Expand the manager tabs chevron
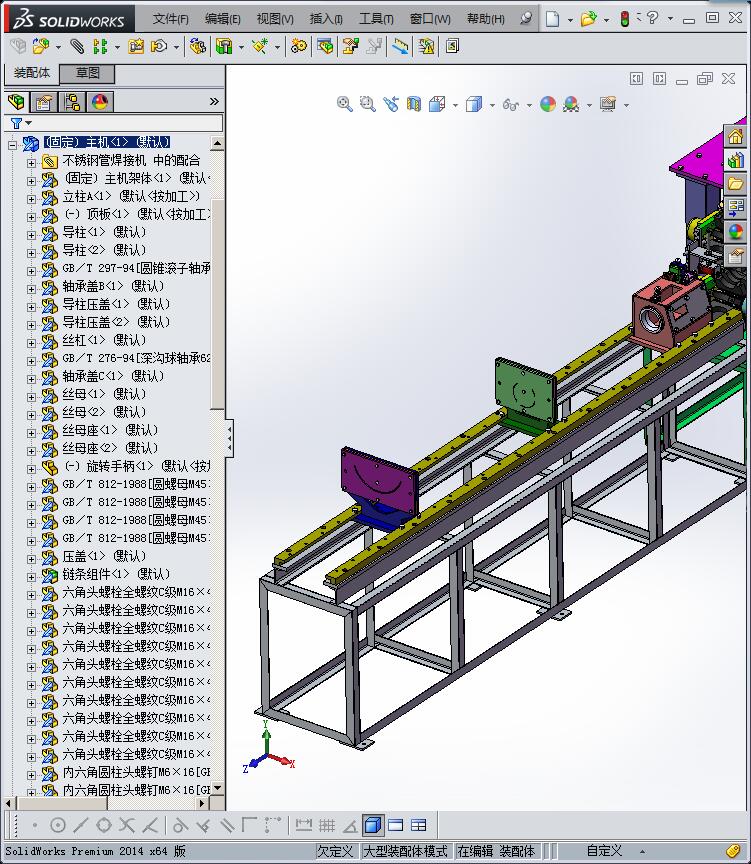751x864 pixels. 214,101
